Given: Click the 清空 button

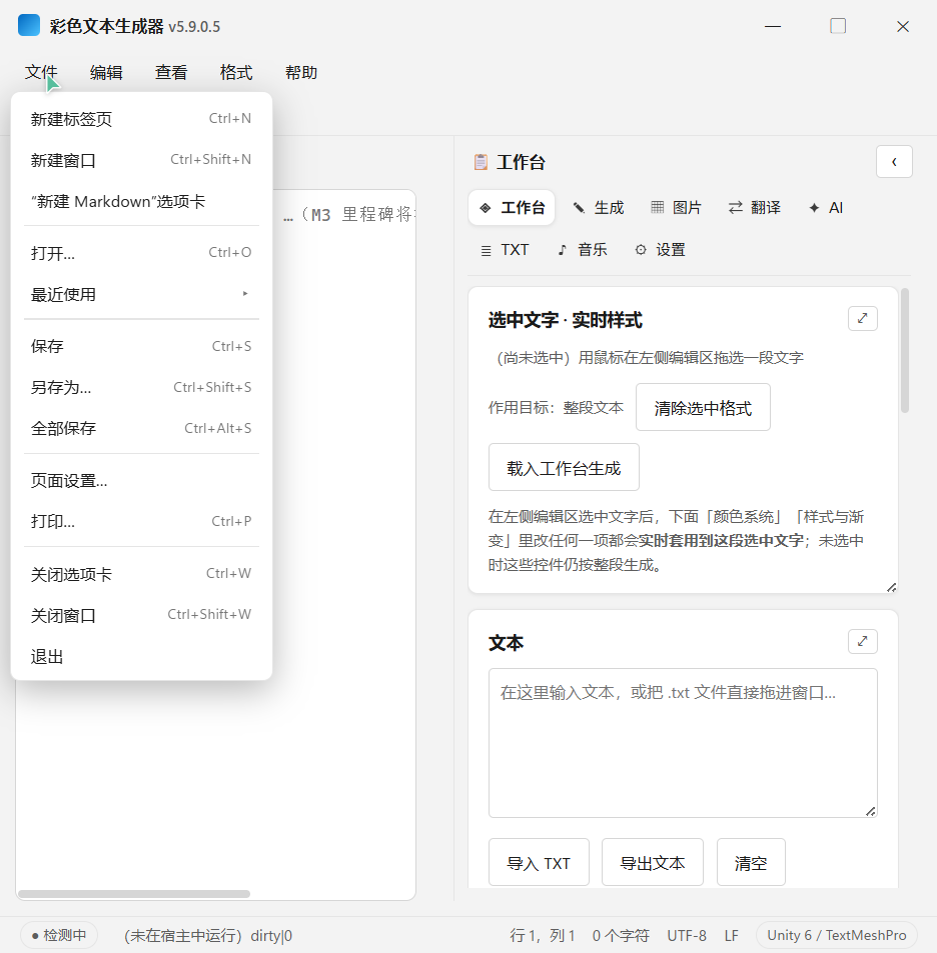Looking at the screenshot, I should click(751, 862).
